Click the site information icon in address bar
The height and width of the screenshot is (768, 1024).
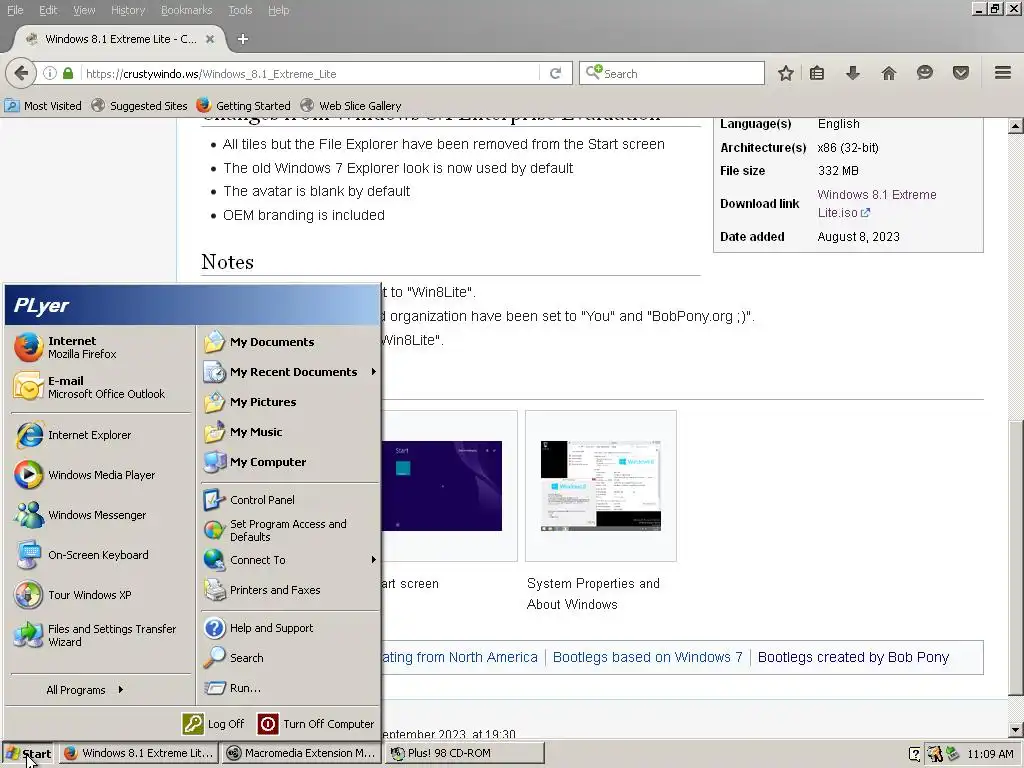click(x=50, y=73)
